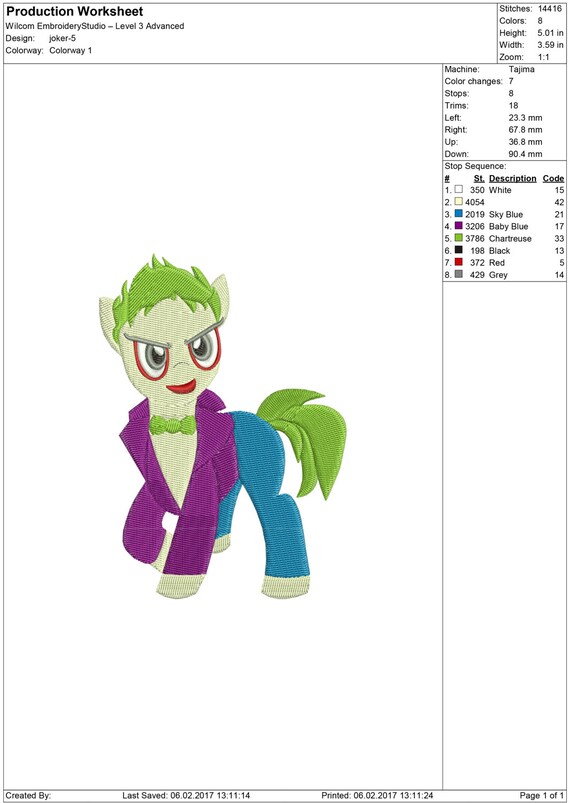Click the zoom value "1:1"

tap(543, 57)
